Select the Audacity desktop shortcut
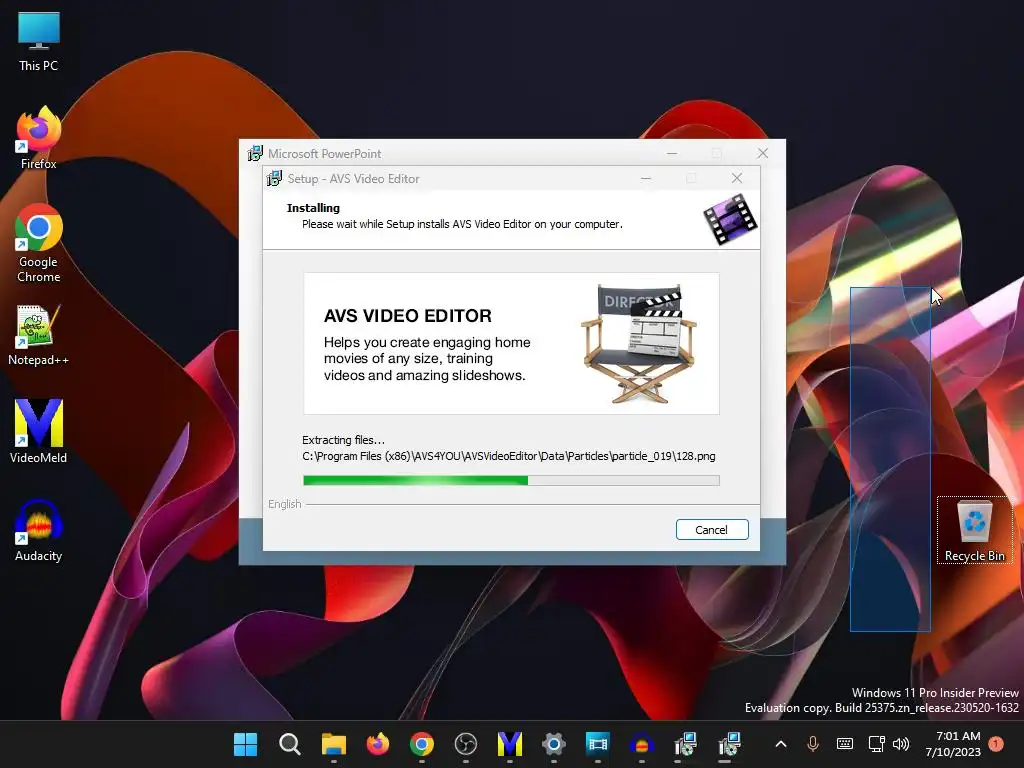Viewport: 1024px width, 768px height. pos(39,531)
